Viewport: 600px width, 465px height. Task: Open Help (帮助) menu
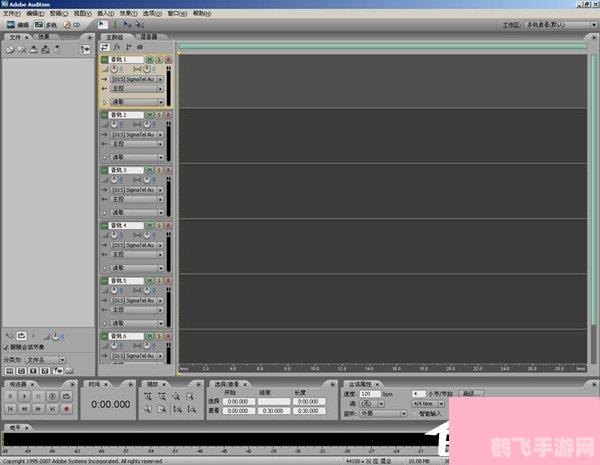coord(202,13)
